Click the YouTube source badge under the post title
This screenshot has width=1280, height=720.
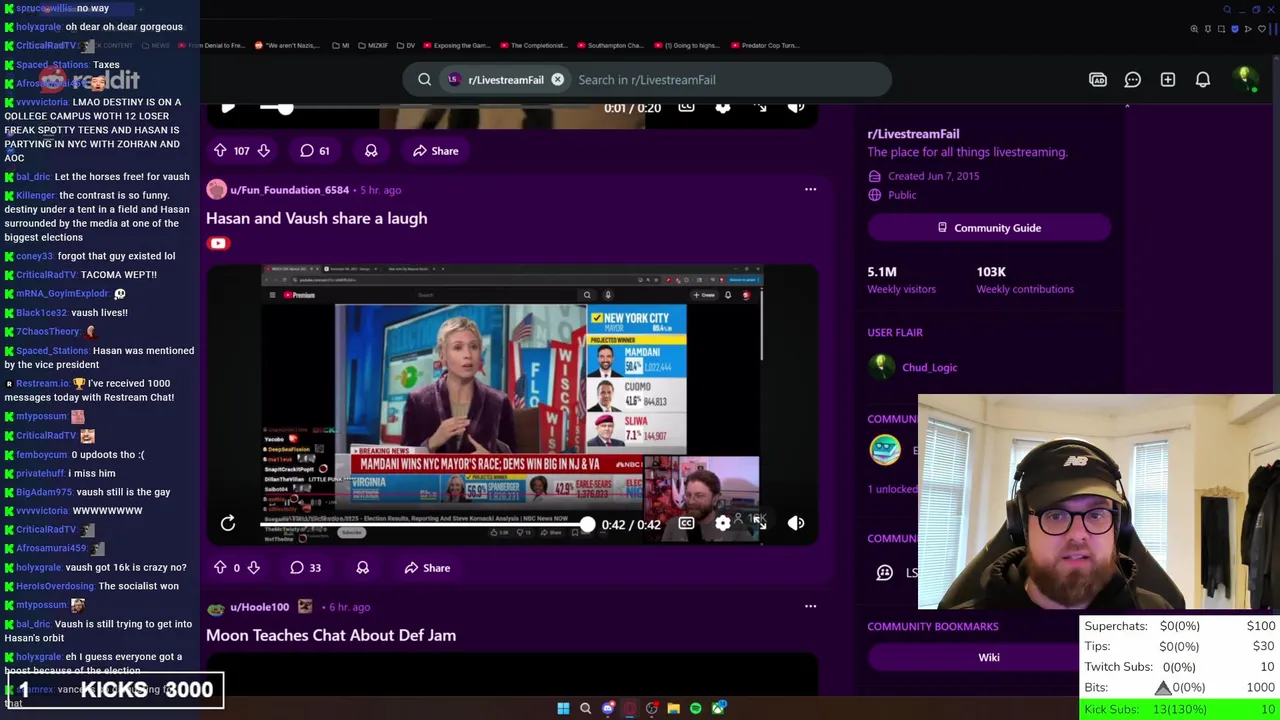(x=218, y=243)
